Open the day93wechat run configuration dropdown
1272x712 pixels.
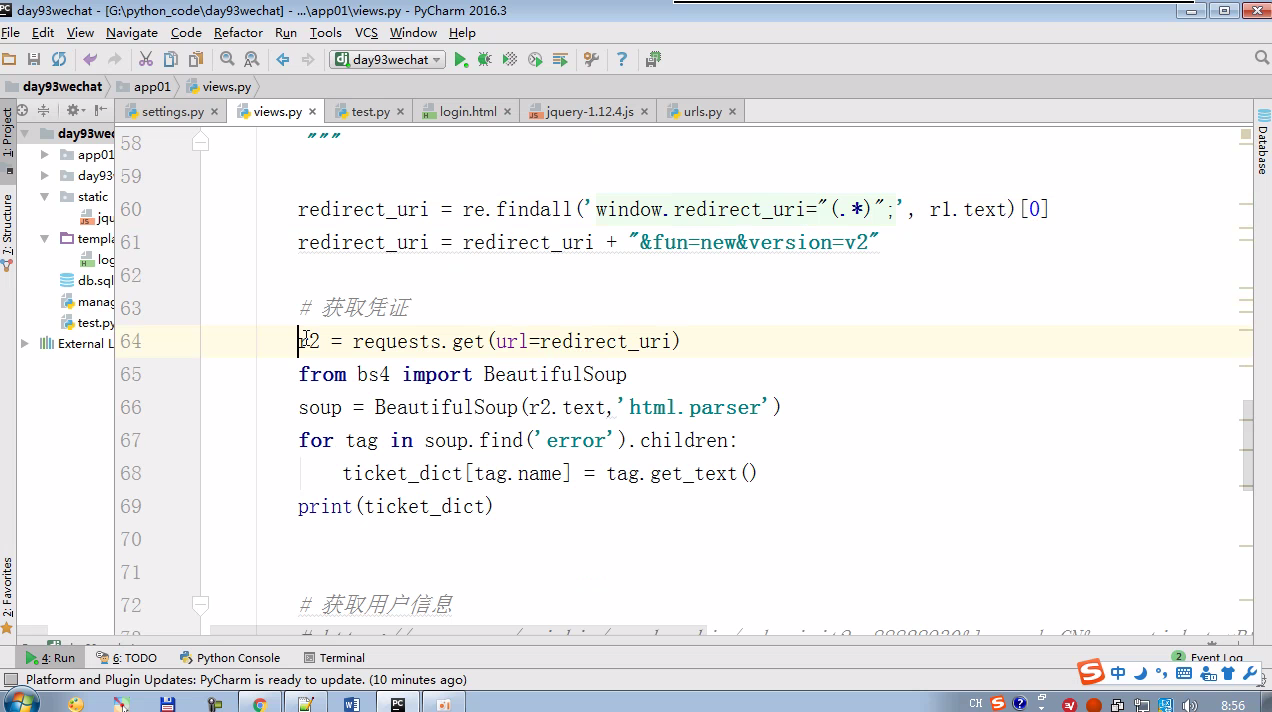click(x=387, y=60)
